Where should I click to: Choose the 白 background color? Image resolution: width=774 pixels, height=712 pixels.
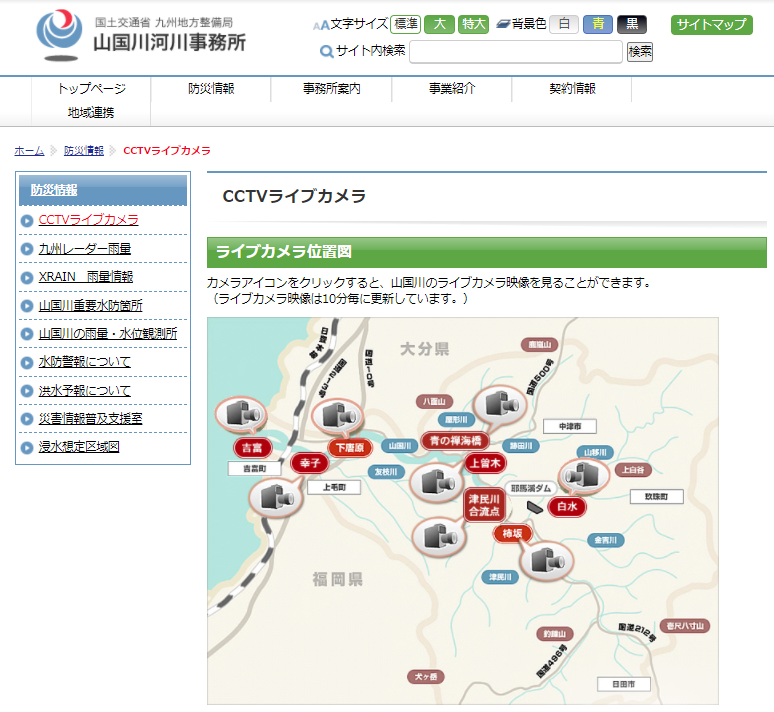click(564, 24)
